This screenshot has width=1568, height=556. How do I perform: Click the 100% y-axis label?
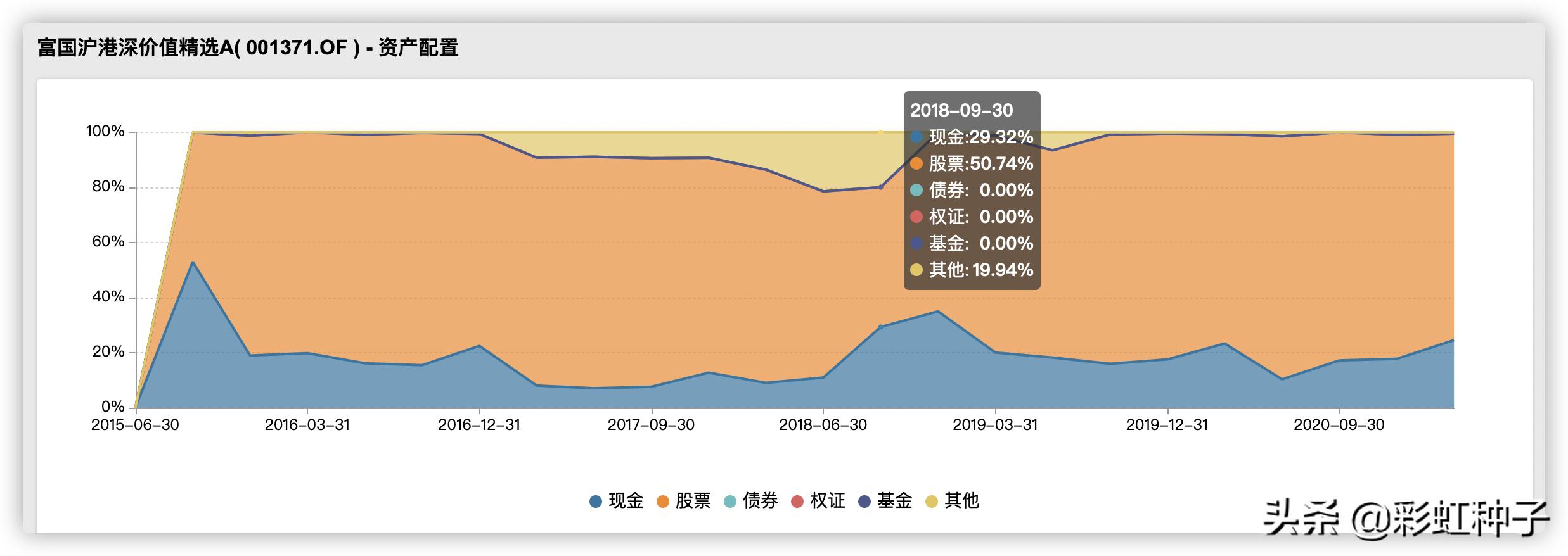coord(105,132)
